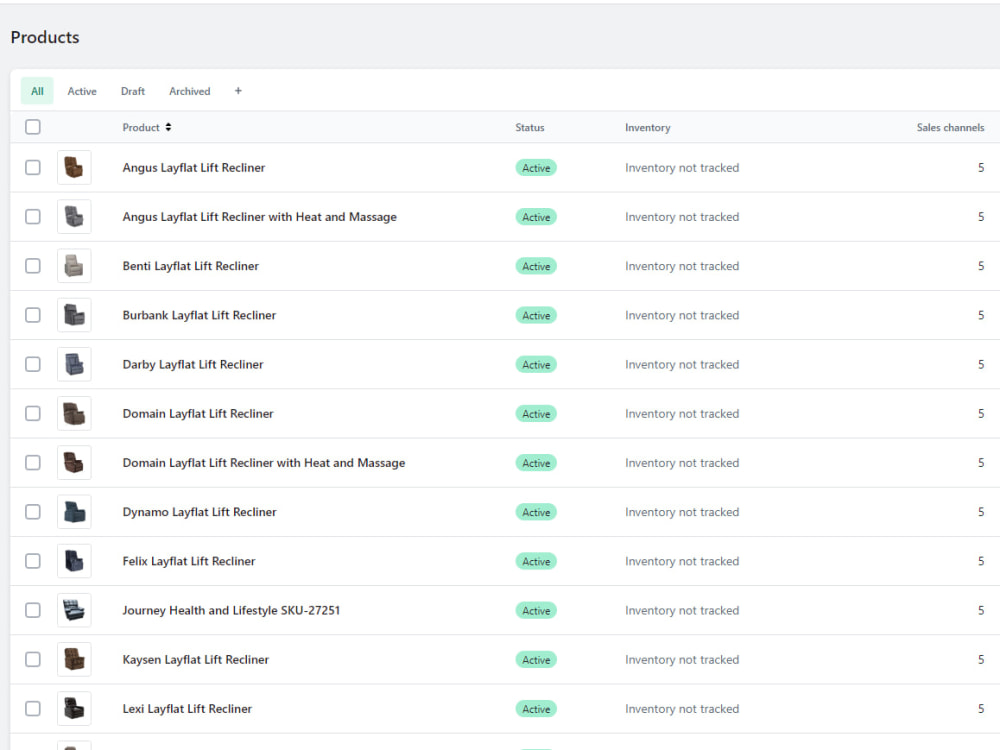Open Burbank Layflat Lift Recliner product
The image size is (1000, 750).
[199, 315]
